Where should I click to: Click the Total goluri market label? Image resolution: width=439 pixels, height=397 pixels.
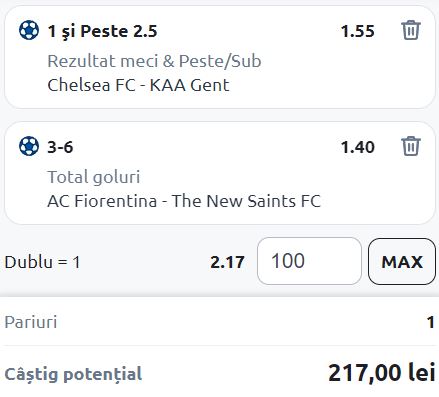click(x=94, y=177)
